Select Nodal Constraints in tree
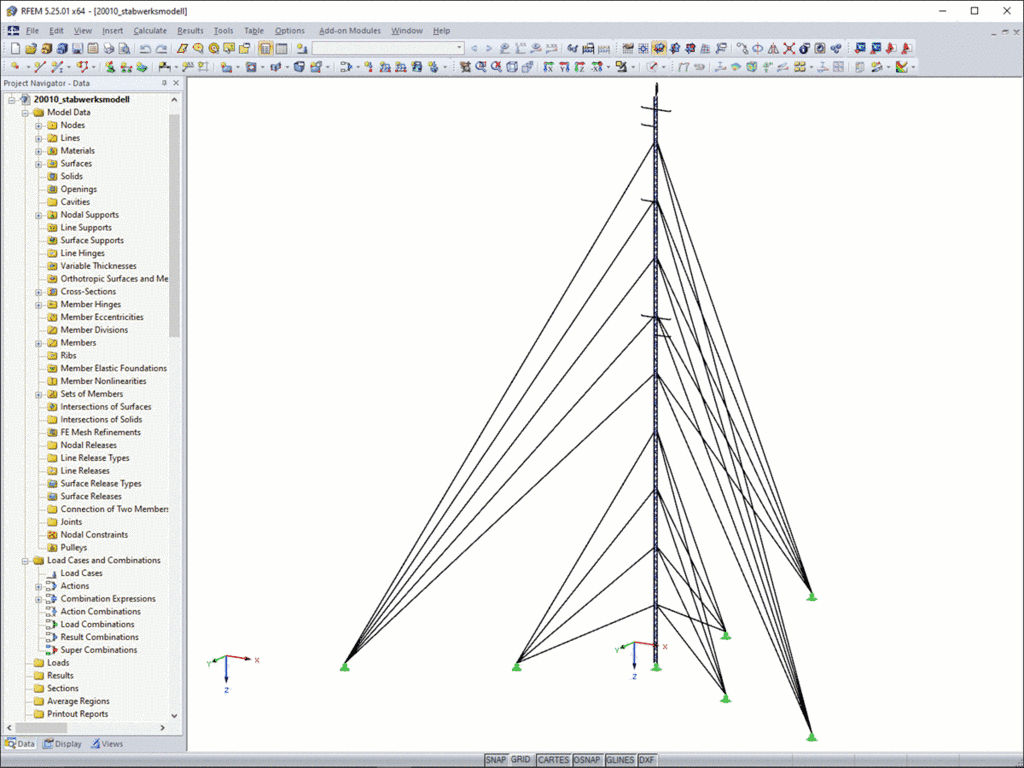The width and height of the screenshot is (1024, 768). (94, 534)
